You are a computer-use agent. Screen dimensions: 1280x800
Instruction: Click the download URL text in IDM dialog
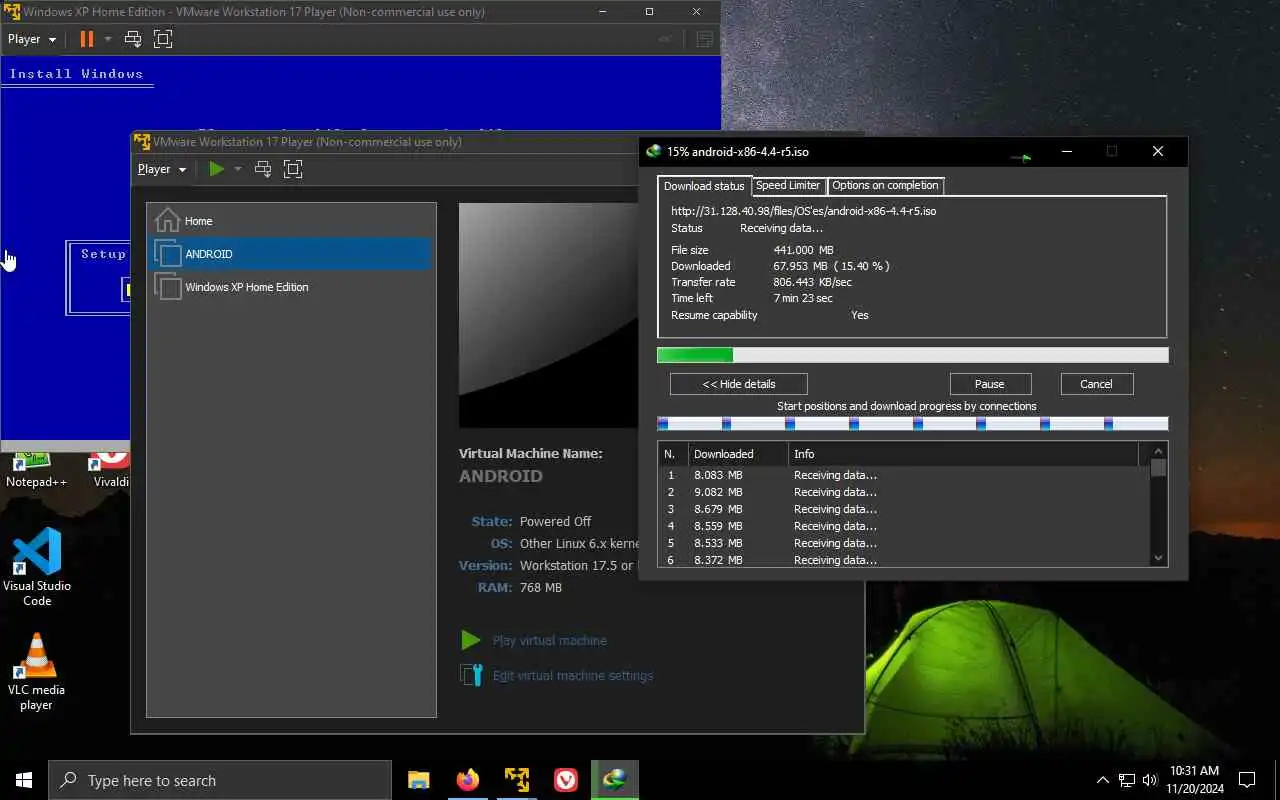803,211
